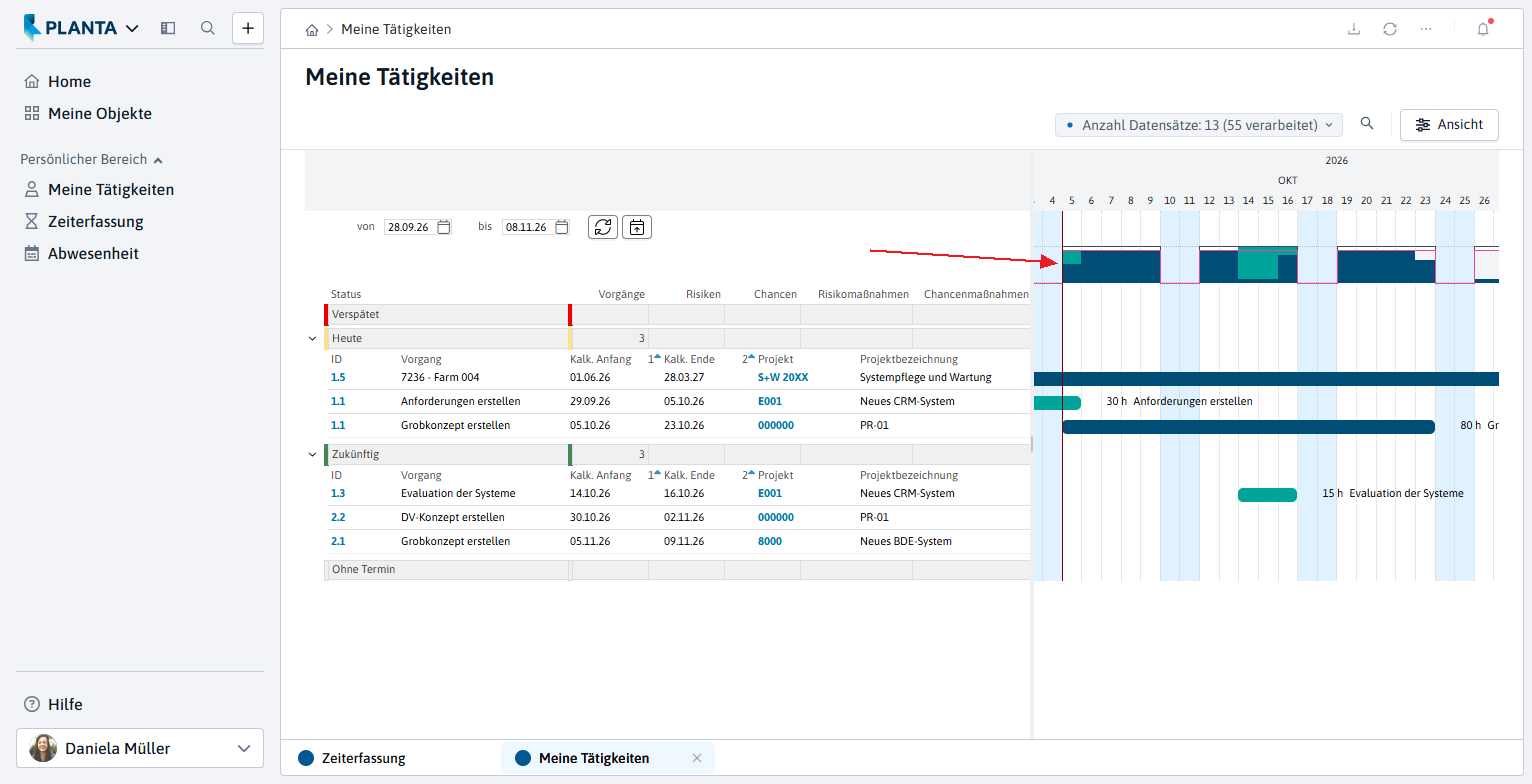Open Meine Objekte in the sidebar

point(88,114)
